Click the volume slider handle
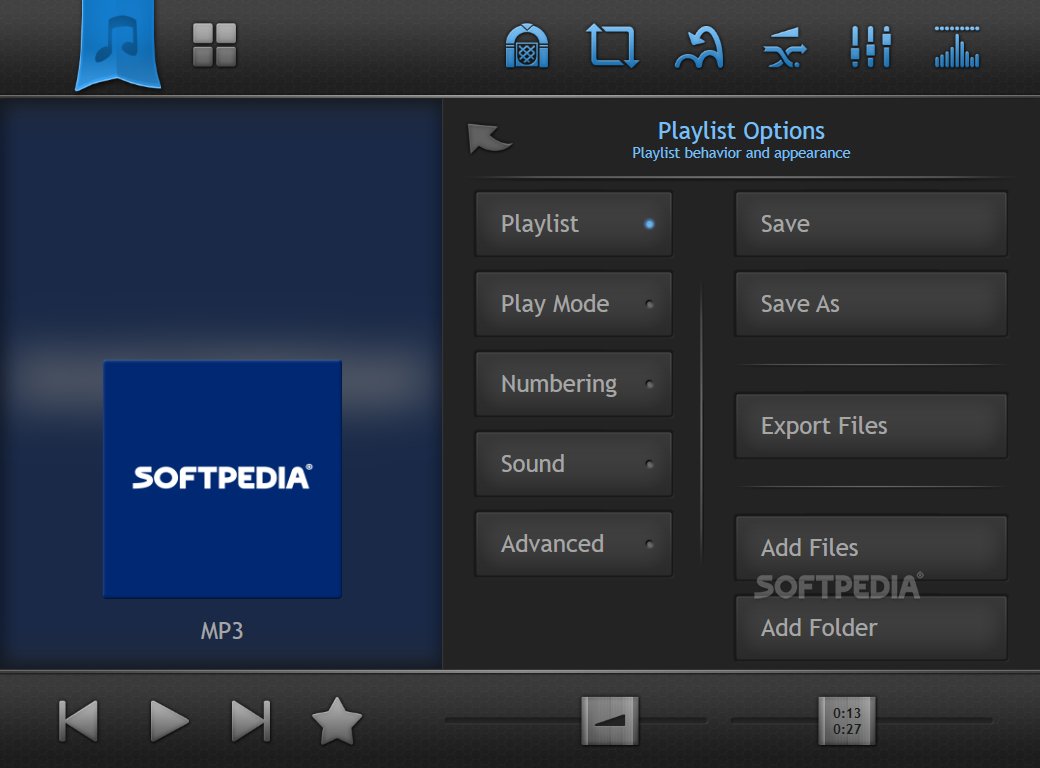The height and width of the screenshot is (768, 1040). (x=610, y=721)
